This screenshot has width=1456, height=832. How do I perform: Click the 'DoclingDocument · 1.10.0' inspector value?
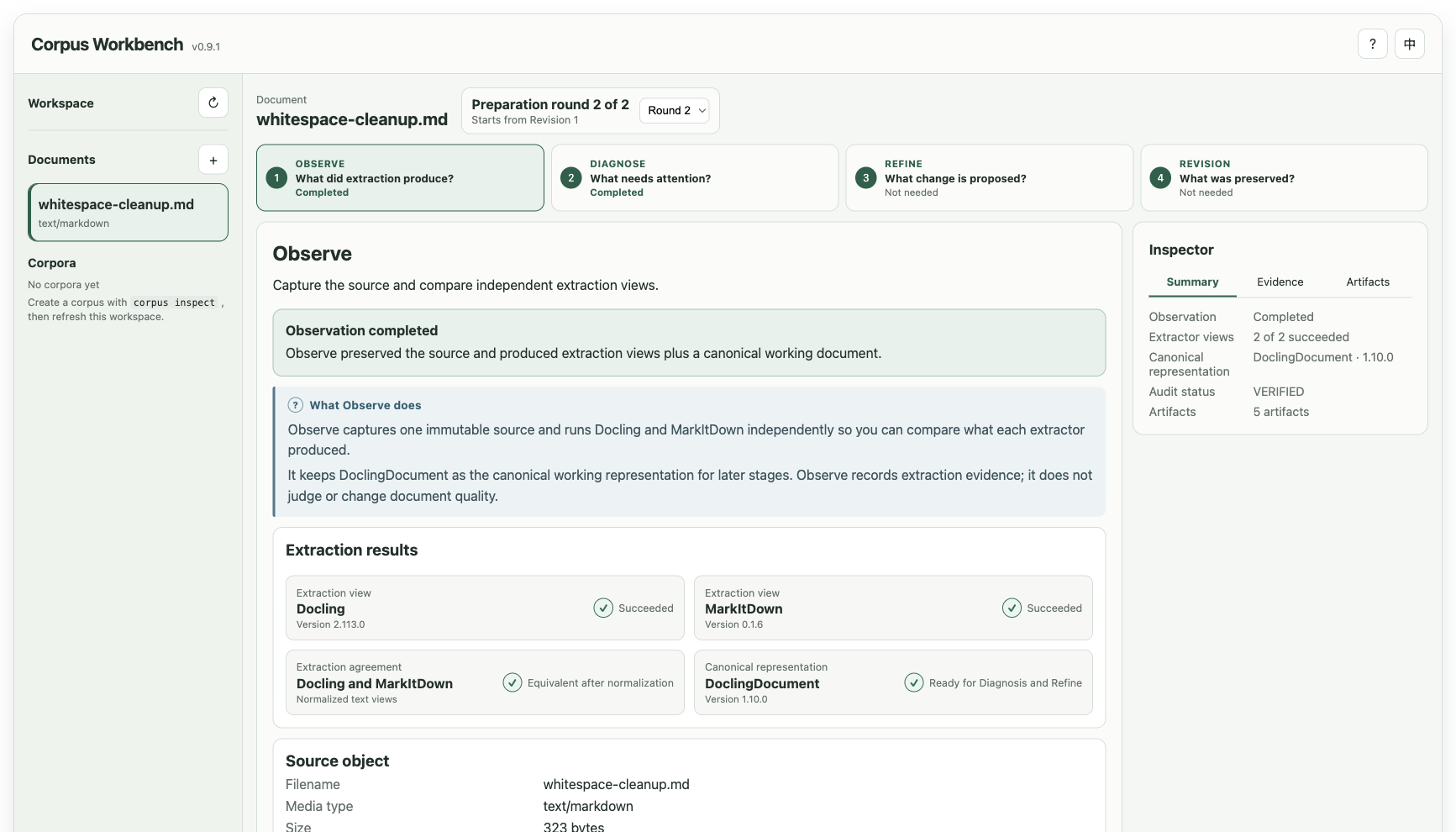click(1322, 357)
